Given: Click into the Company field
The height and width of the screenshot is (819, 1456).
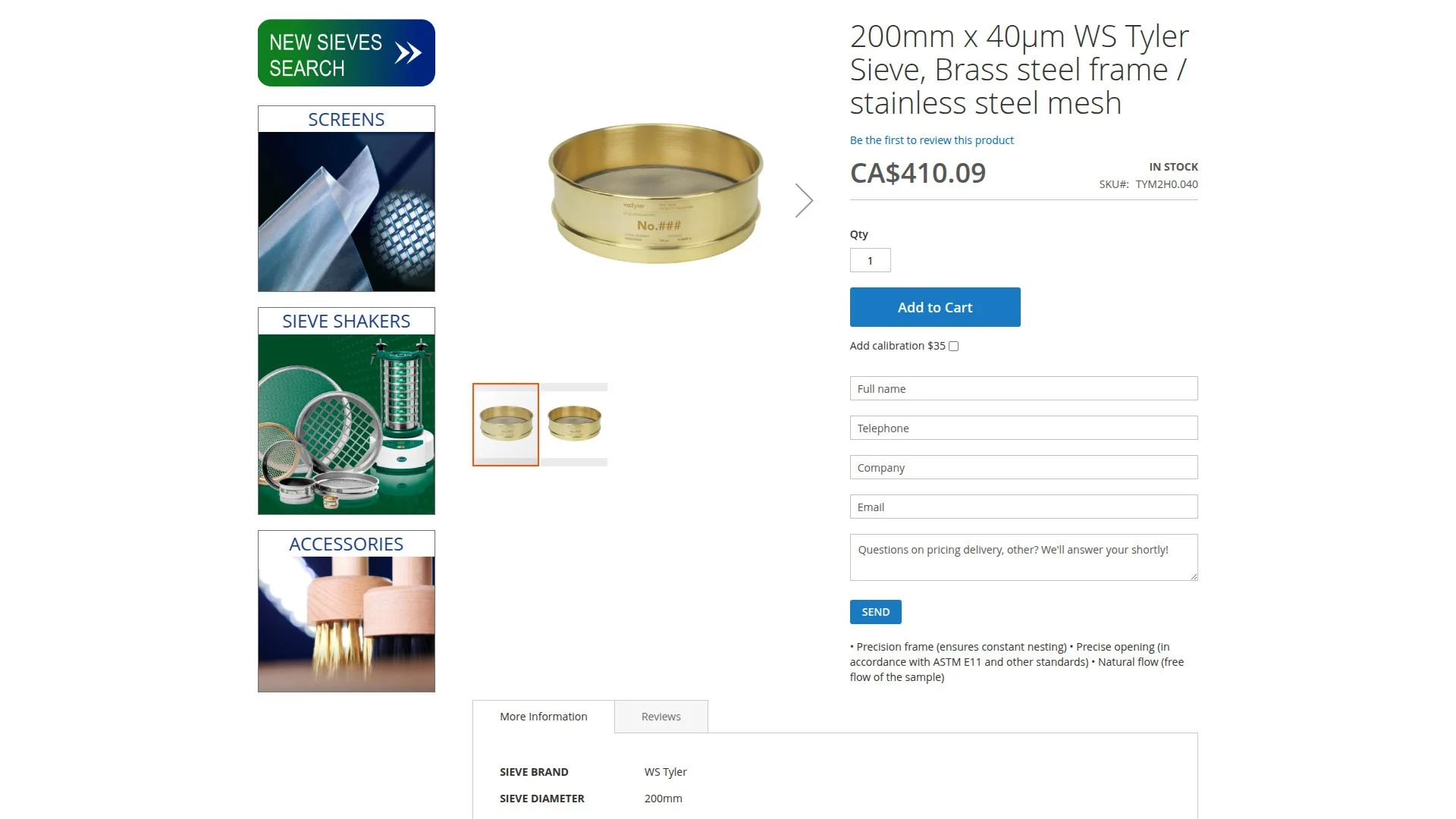Looking at the screenshot, I should (1024, 467).
